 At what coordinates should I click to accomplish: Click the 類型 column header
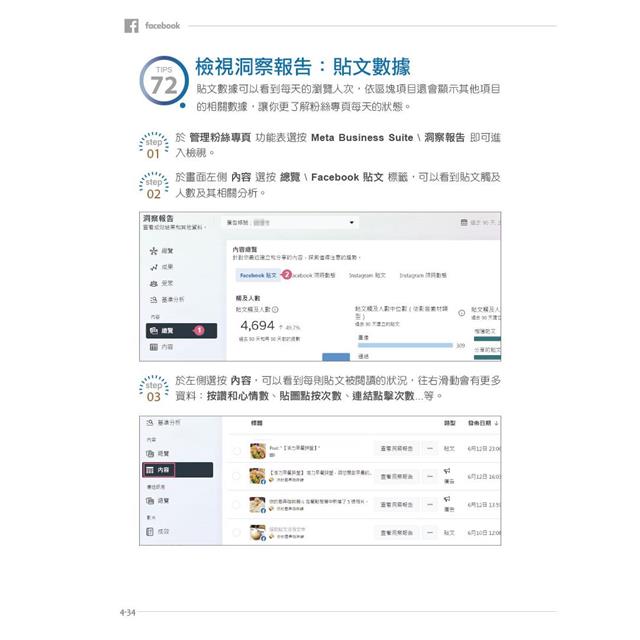pyautogui.click(x=449, y=423)
